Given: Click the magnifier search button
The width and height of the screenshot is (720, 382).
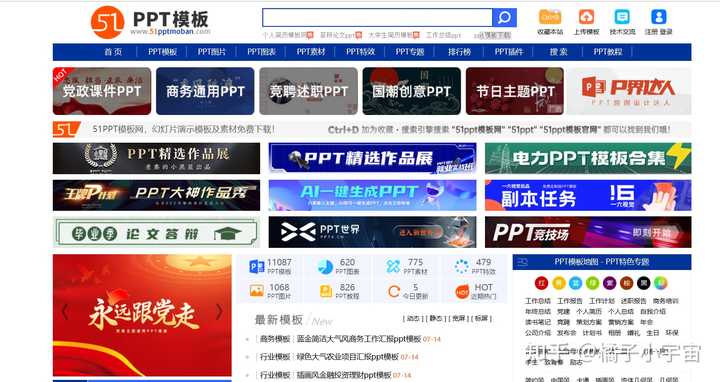Looking at the screenshot, I should (504, 18).
